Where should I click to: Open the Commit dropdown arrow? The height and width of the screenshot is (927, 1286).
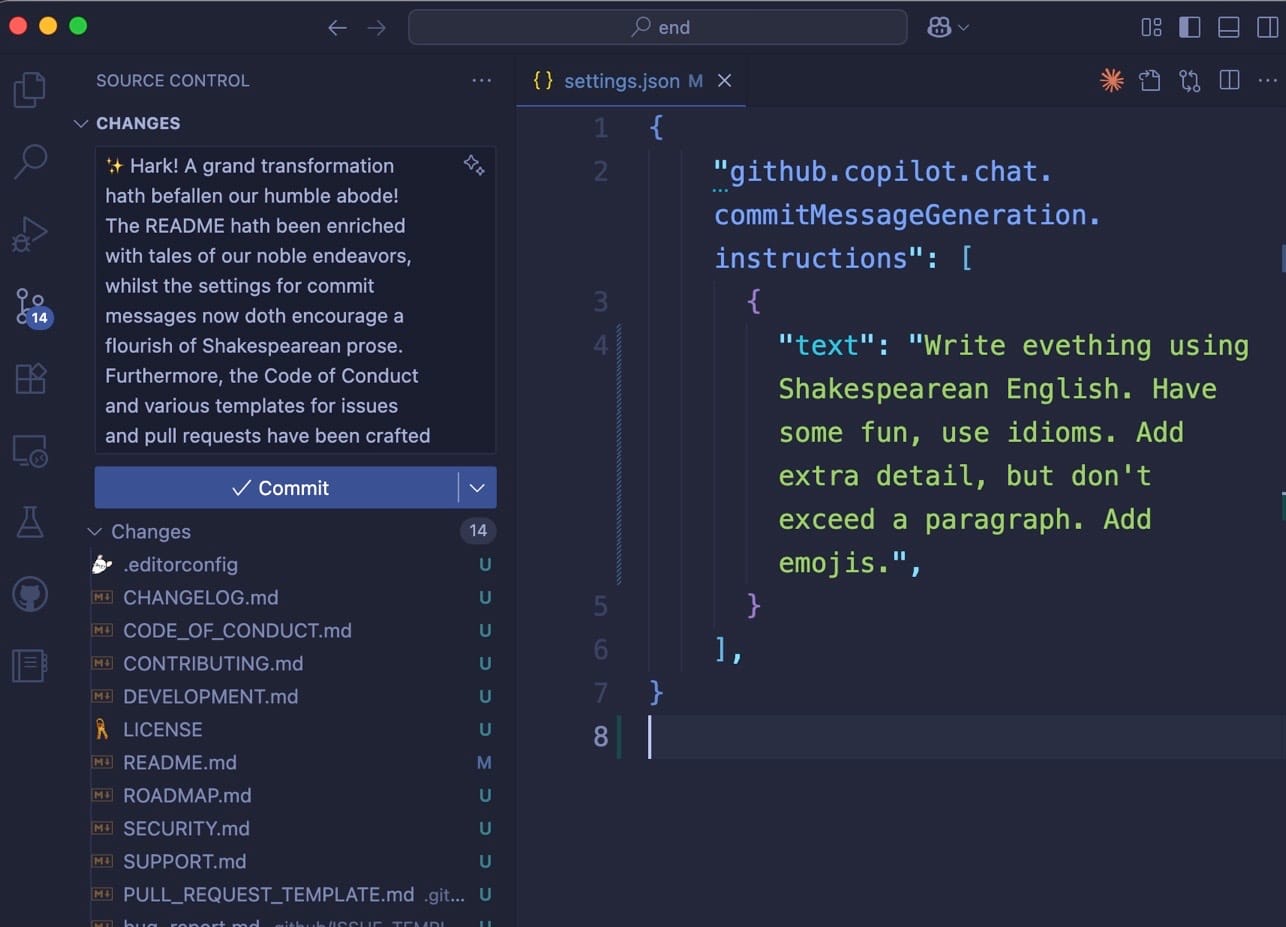tap(477, 488)
